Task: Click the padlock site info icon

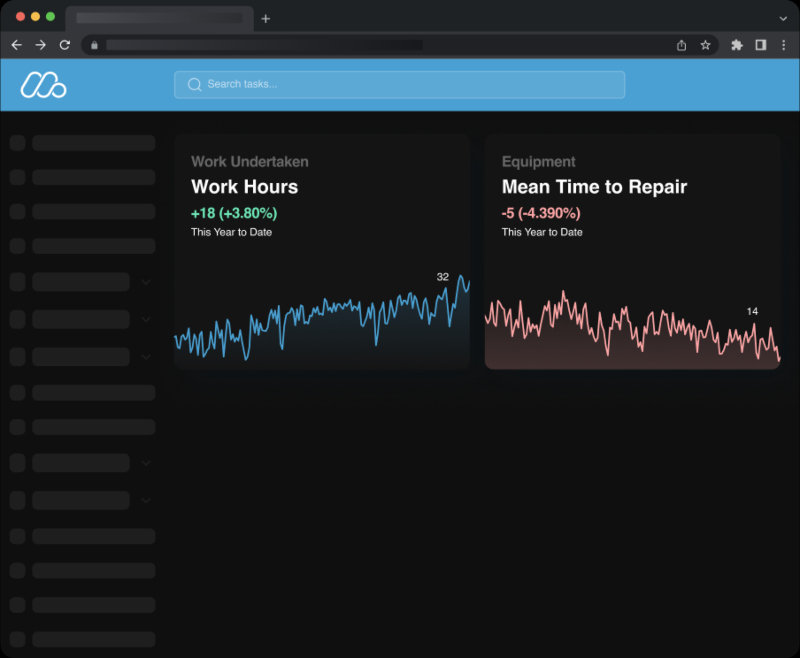Action: 94,45
